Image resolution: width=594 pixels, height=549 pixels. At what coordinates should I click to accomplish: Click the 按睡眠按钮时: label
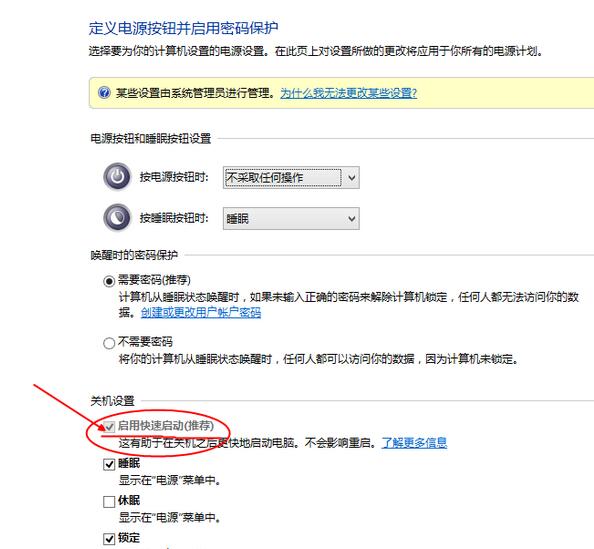click(x=174, y=218)
